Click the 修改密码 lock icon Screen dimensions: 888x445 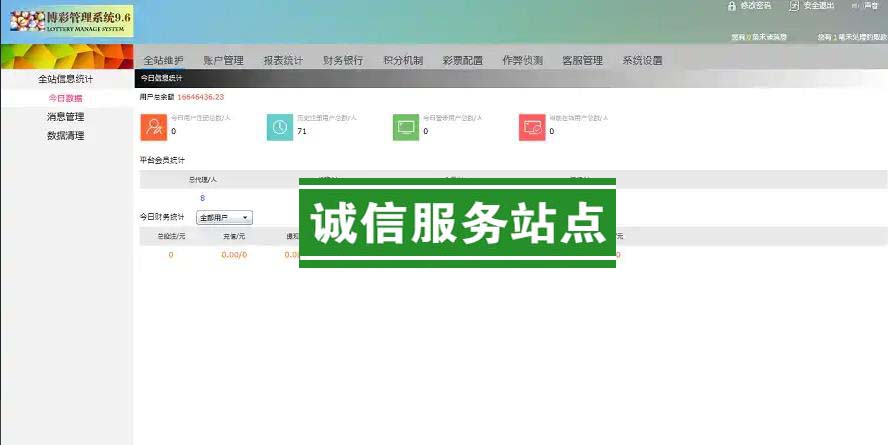coord(732,6)
